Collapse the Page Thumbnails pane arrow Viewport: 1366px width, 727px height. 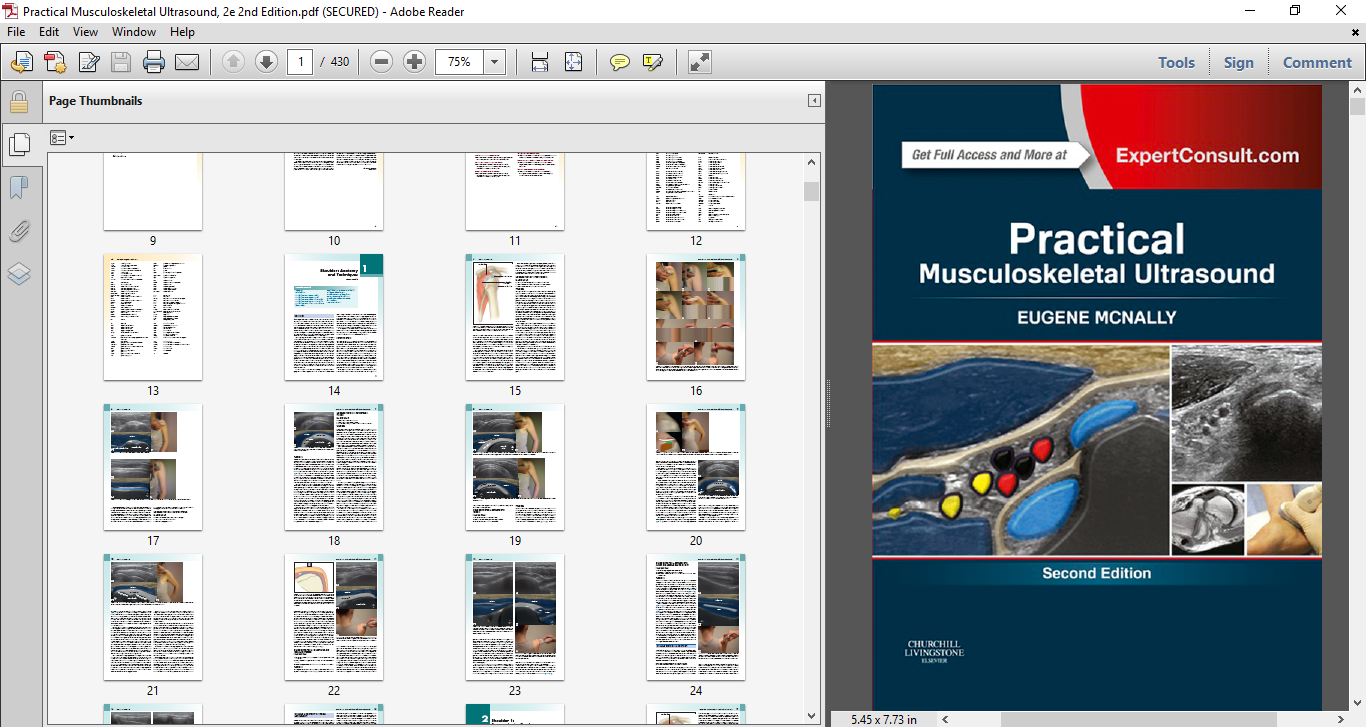(814, 101)
